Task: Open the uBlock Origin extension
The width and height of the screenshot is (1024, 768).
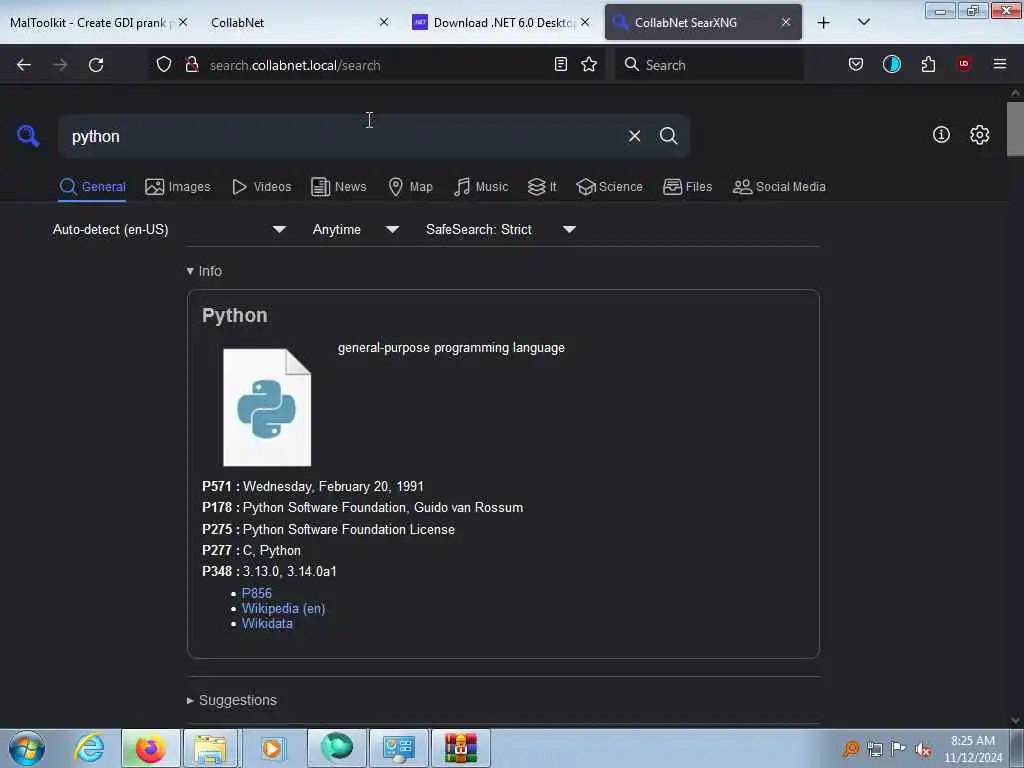Action: coord(964,64)
